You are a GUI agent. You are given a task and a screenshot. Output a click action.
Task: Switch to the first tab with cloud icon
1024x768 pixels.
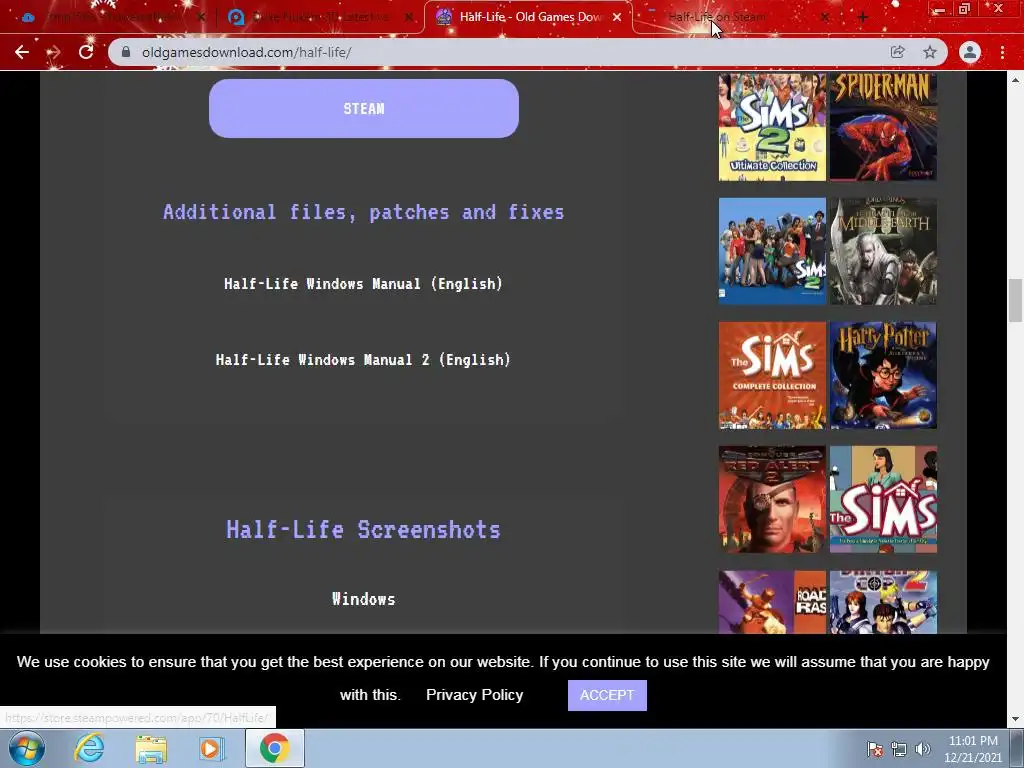pos(111,18)
